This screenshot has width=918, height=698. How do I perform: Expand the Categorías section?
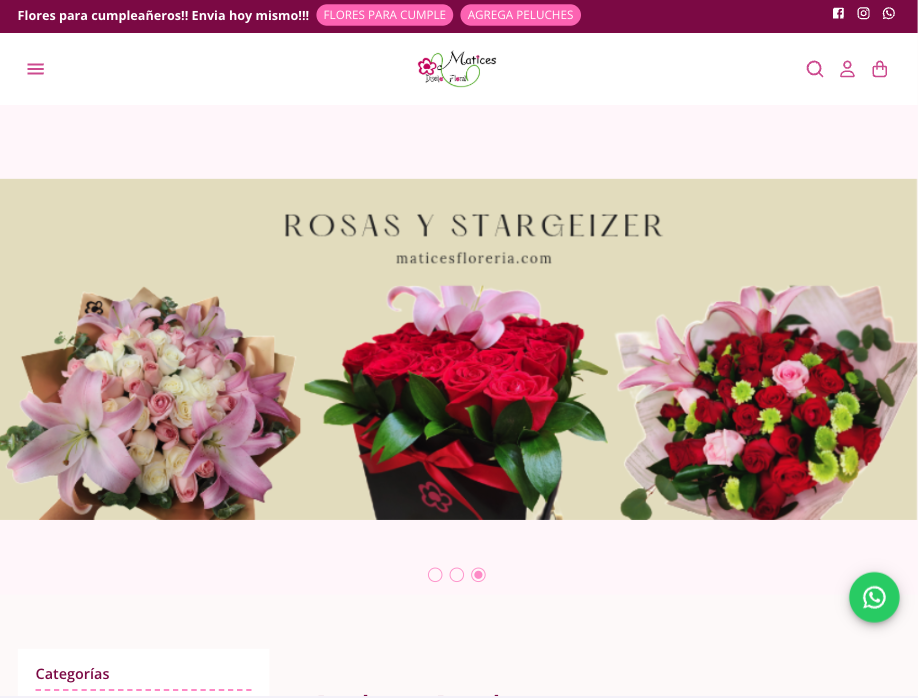73,674
